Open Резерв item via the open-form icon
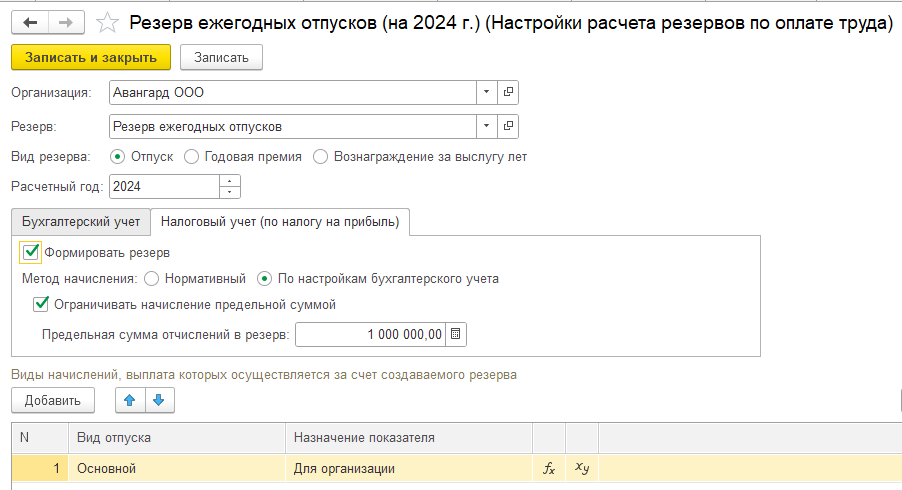 508,126
